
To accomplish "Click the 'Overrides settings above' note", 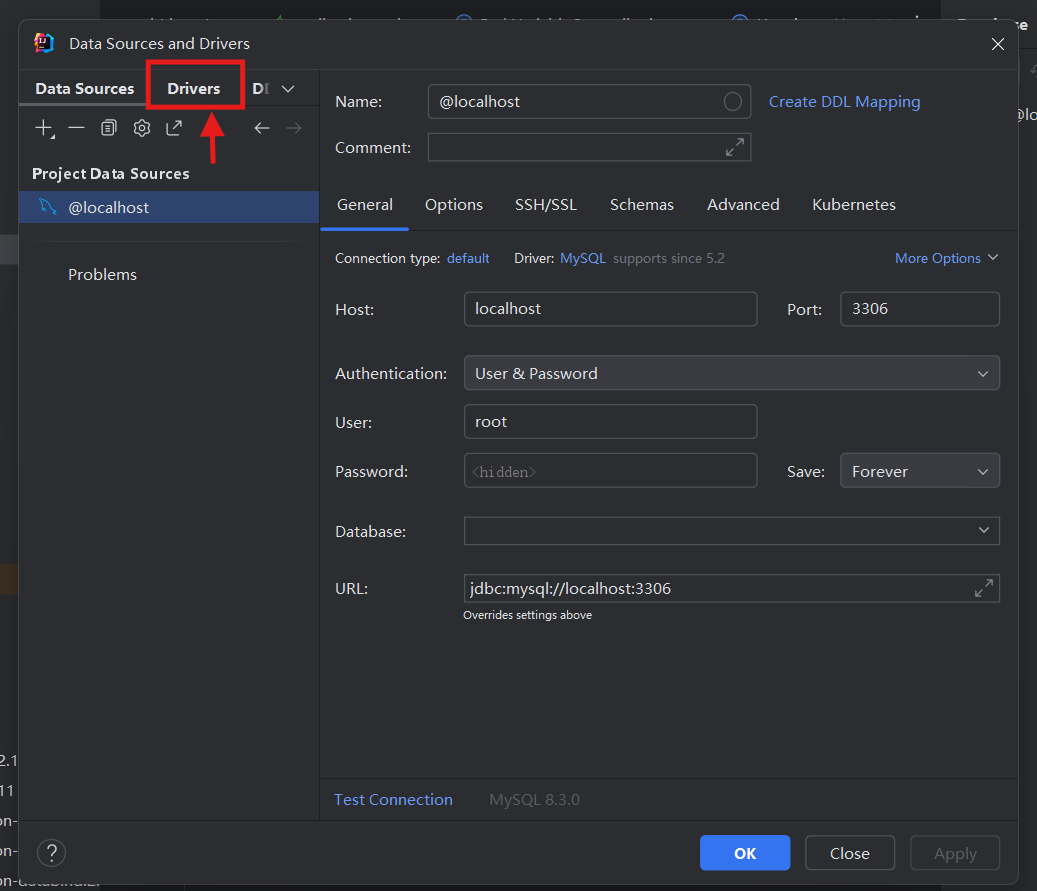I will 527,615.
